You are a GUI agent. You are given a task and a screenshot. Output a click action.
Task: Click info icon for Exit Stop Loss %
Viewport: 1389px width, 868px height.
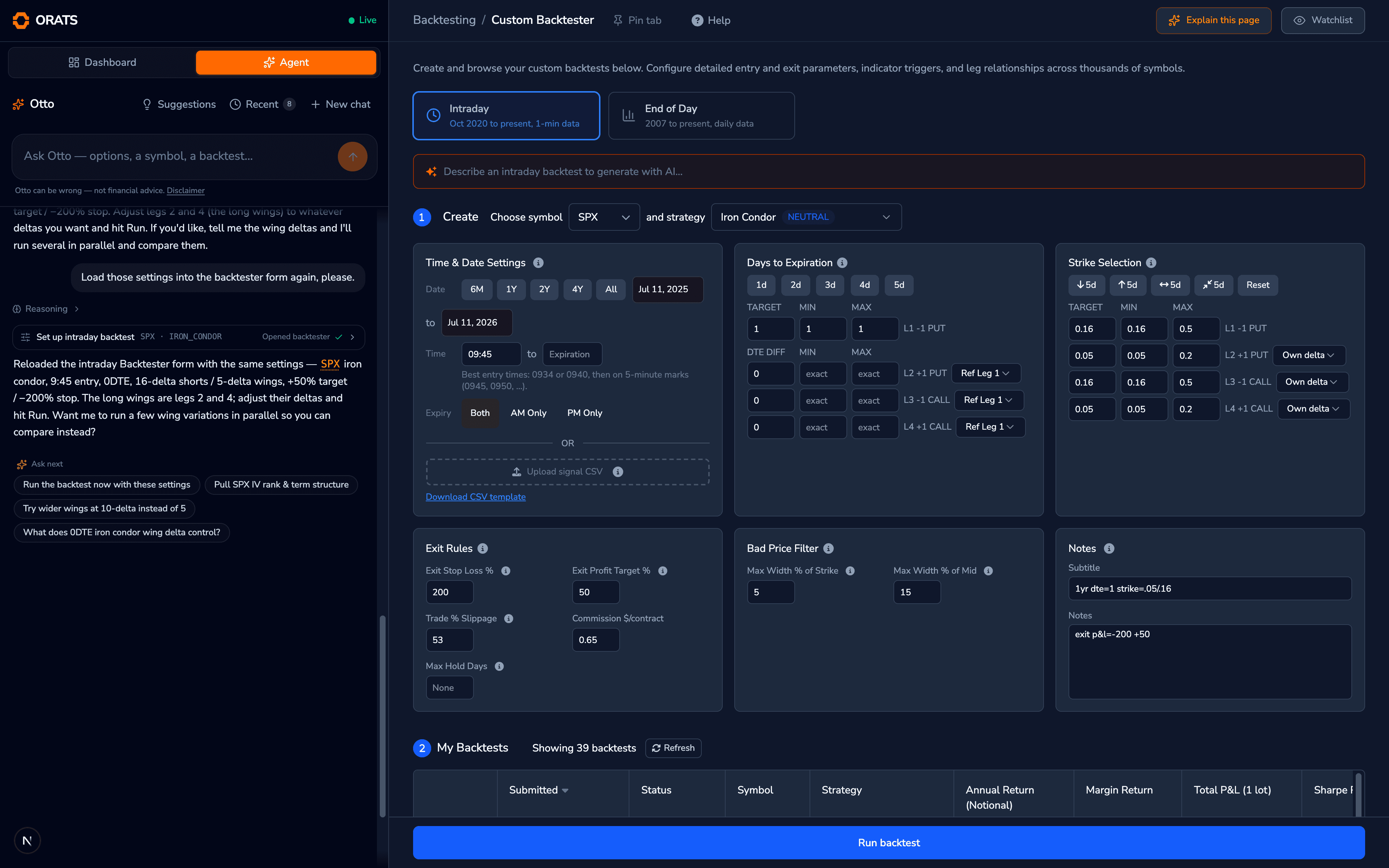click(506, 571)
